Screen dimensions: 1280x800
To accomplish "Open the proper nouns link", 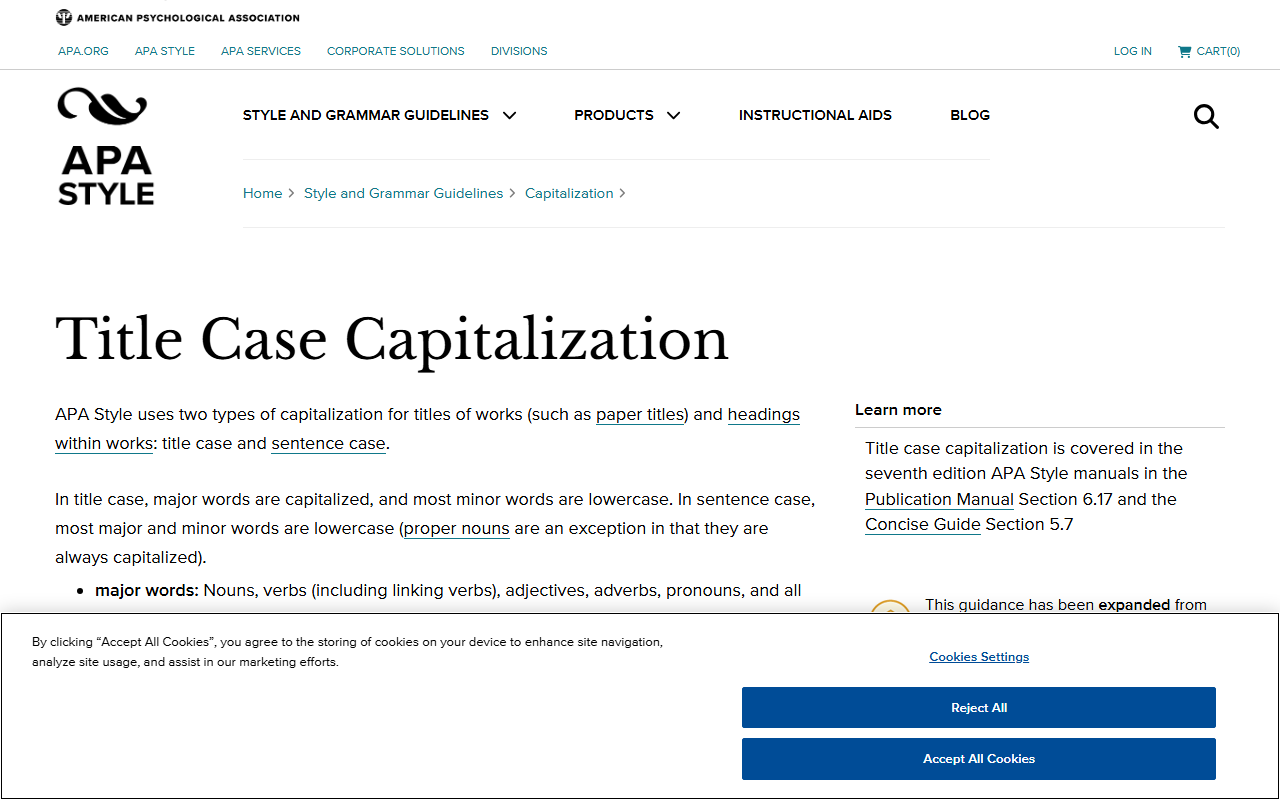I will point(457,528).
